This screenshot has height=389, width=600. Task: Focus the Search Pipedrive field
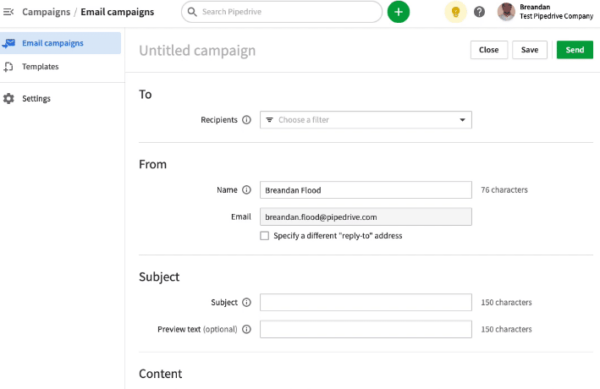coord(282,12)
